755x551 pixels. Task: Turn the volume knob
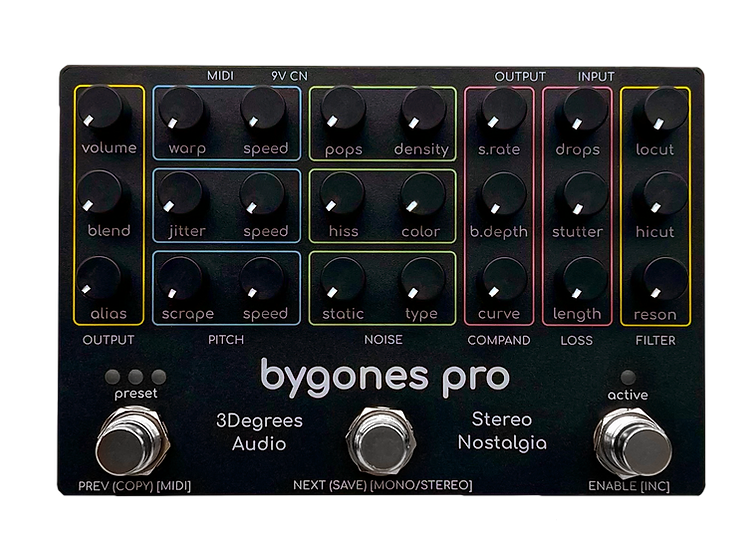tap(101, 108)
